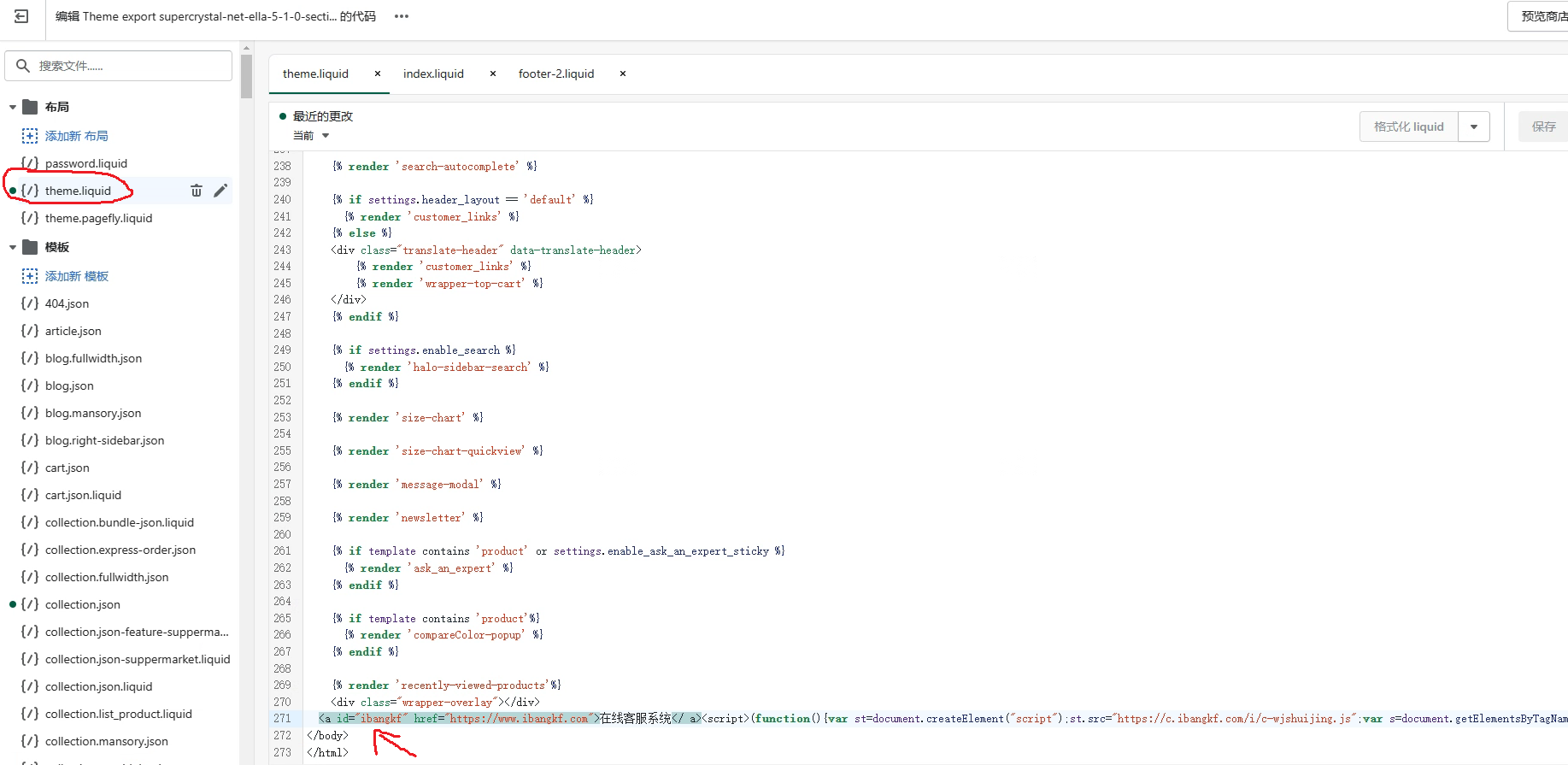The height and width of the screenshot is (765, 1568).
Task: Click the 布局 folder icon
Action: point(30,107)
